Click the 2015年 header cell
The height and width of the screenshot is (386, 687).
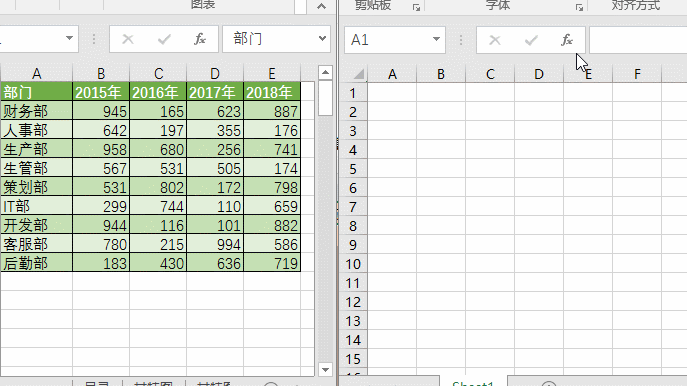click(101, 92)
